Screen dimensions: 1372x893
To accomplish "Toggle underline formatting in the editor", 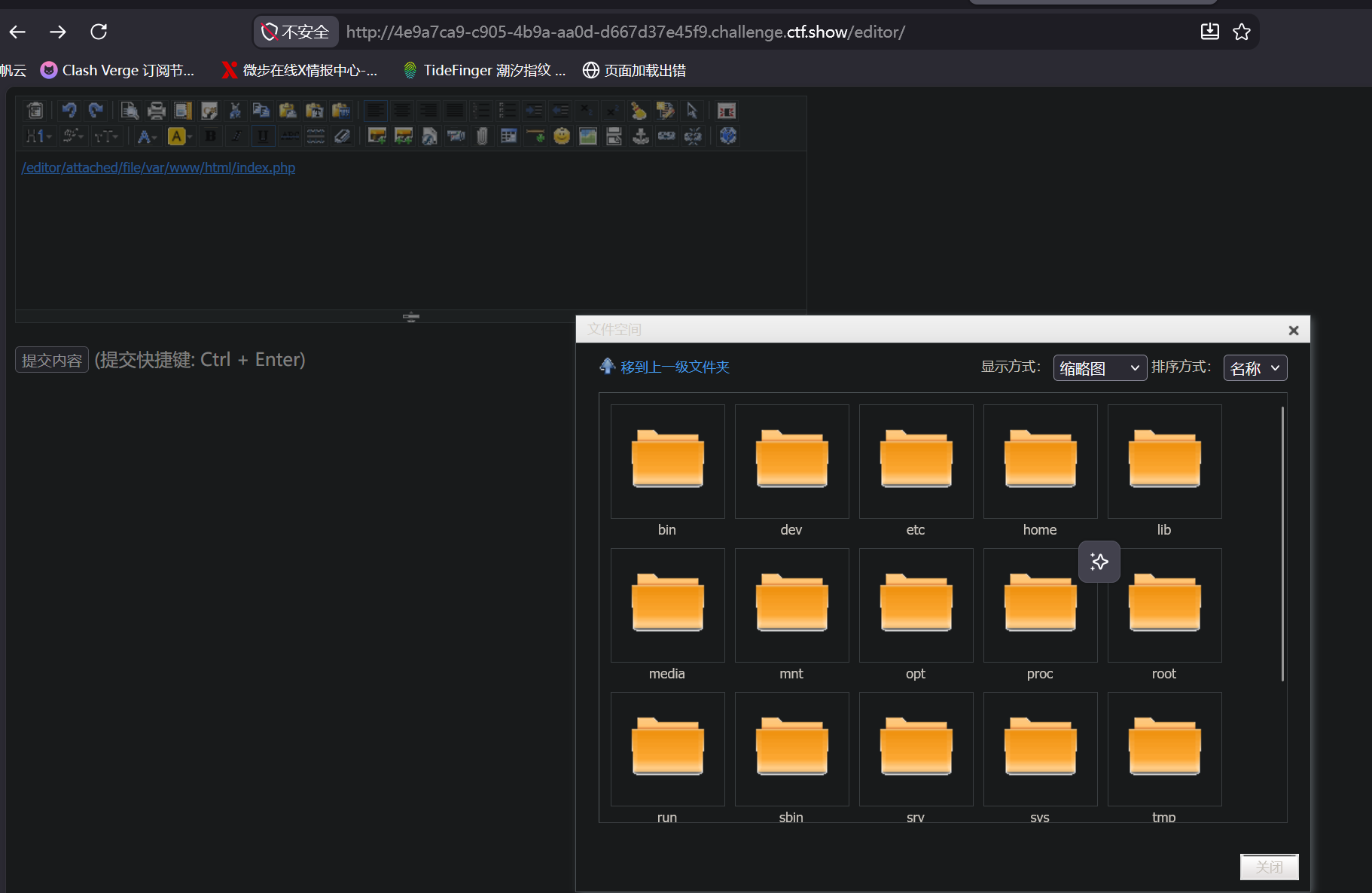I will (263, 136).
